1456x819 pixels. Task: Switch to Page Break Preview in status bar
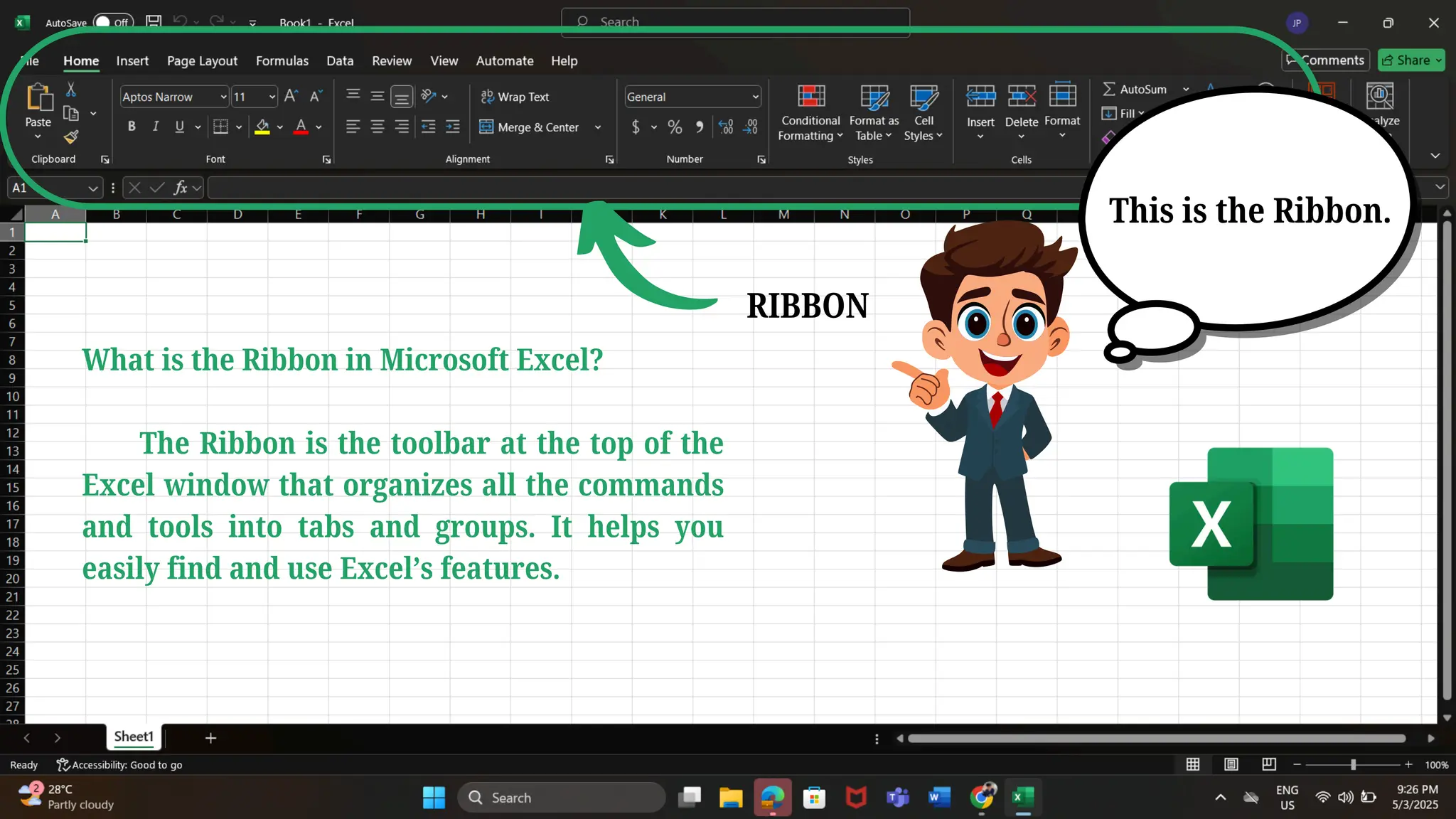1269,764
